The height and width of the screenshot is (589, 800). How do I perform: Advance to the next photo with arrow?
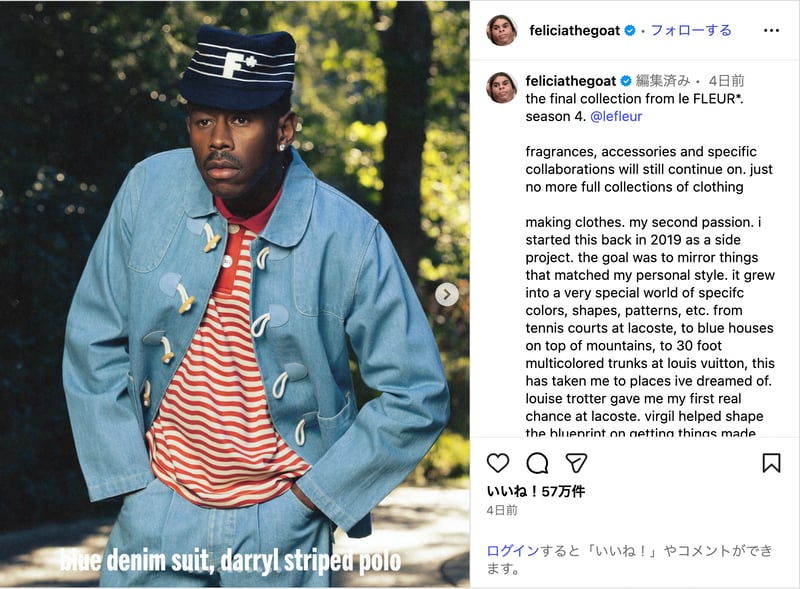coord(447,294)
